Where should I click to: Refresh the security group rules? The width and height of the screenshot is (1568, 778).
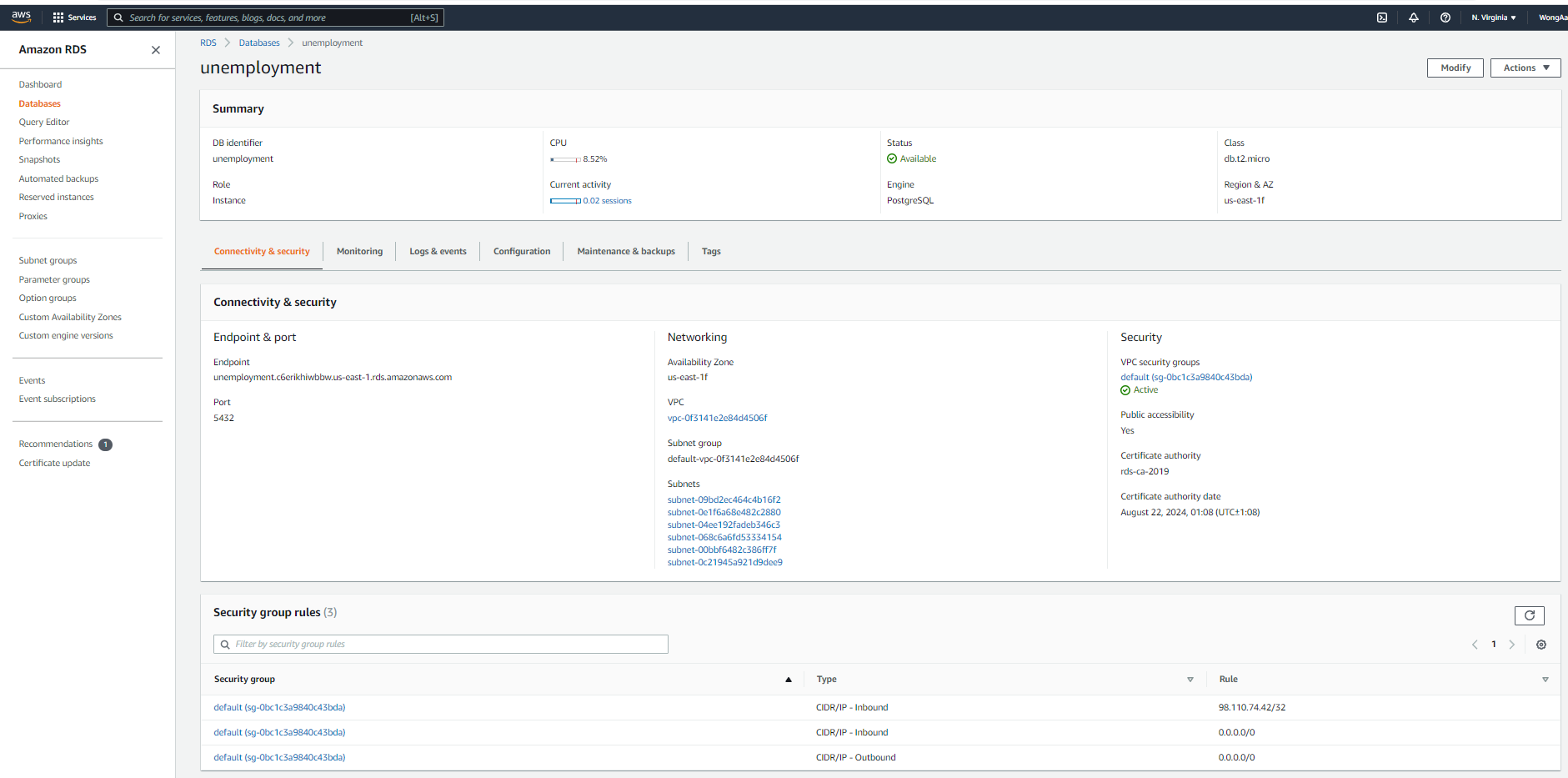[x=1530, y=615]
